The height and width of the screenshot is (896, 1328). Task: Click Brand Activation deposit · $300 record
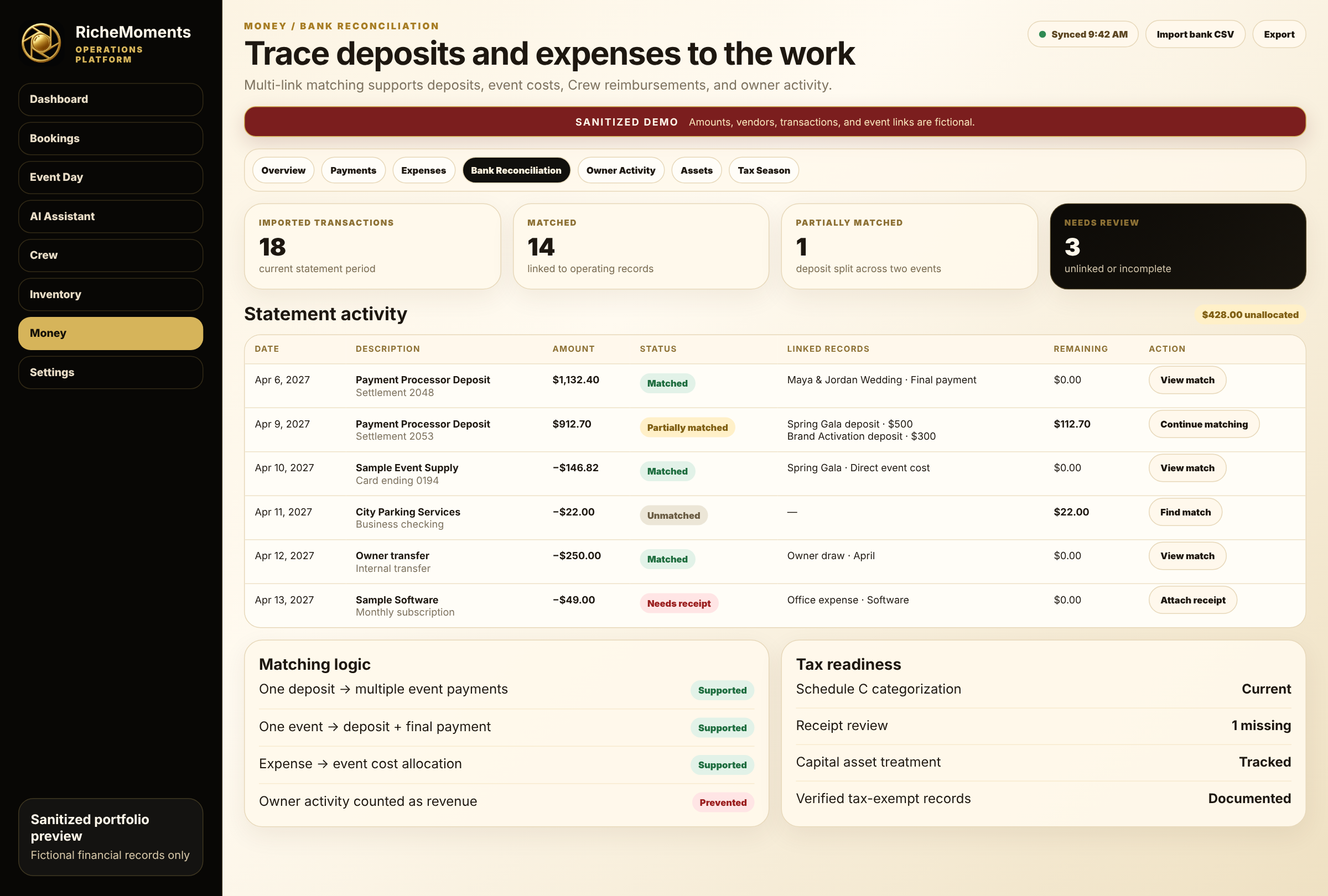860,436
